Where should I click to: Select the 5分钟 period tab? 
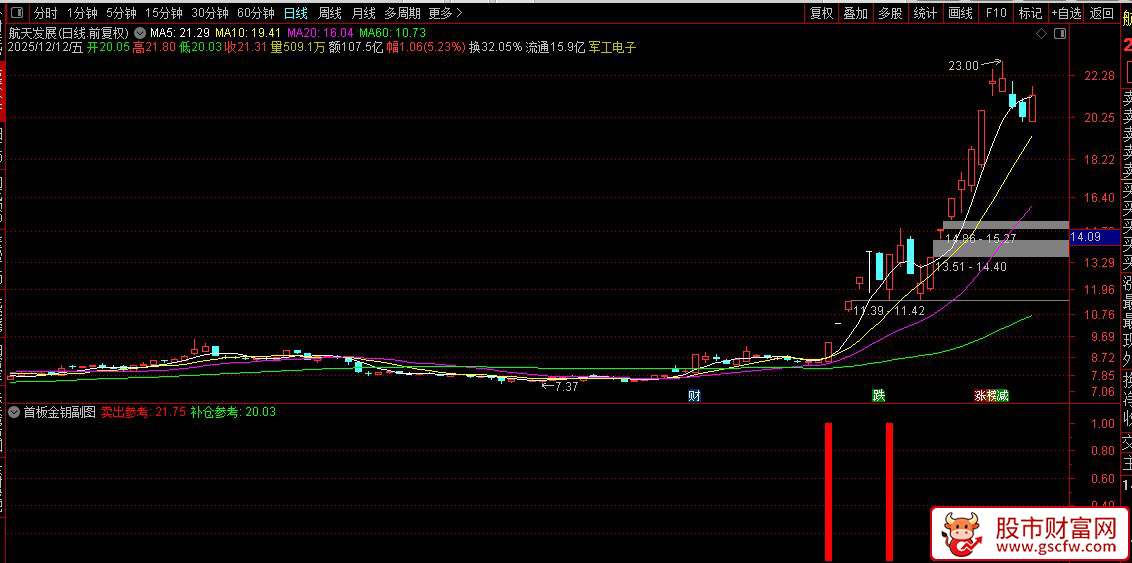coord(121,13)
